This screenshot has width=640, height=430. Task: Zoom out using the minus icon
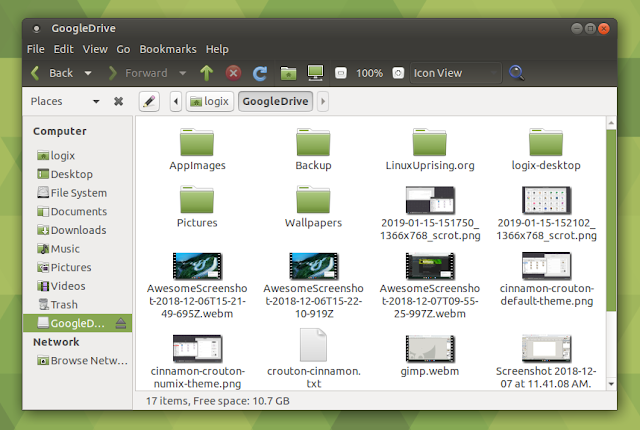click(341, 73)
